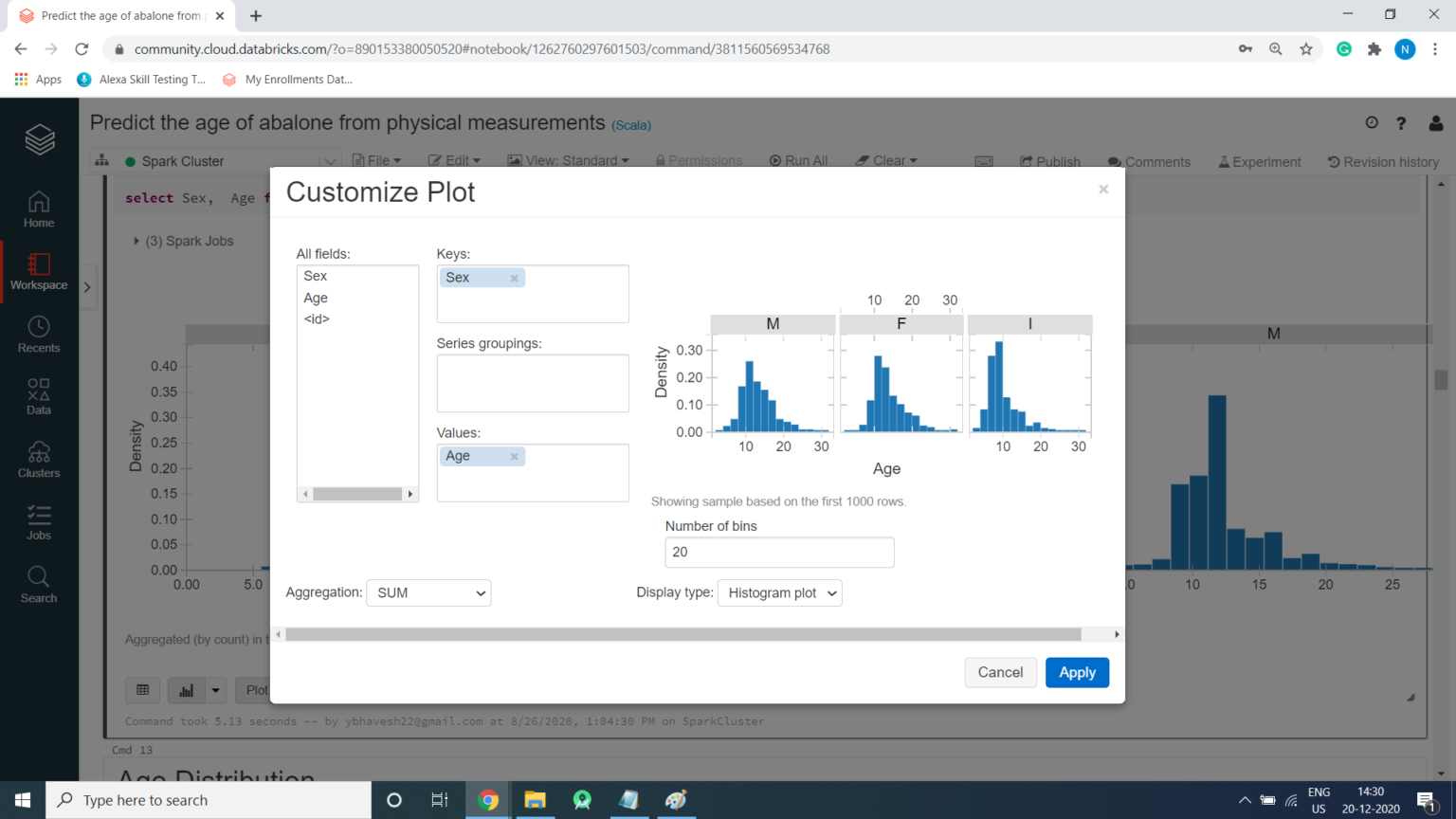Open the Jobs sidebar icon
This screenshot has height=819, width=1456.
39,522
